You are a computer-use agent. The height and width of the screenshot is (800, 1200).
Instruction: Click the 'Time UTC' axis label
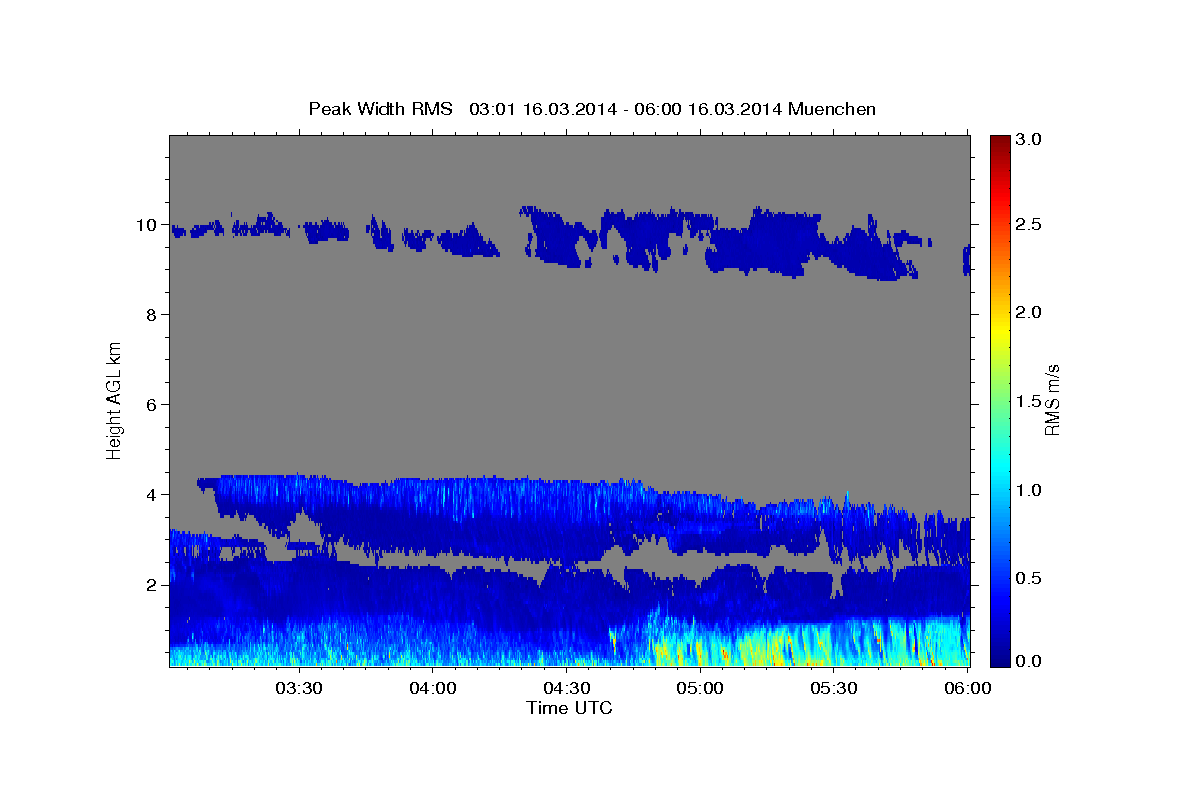(569, 708)
